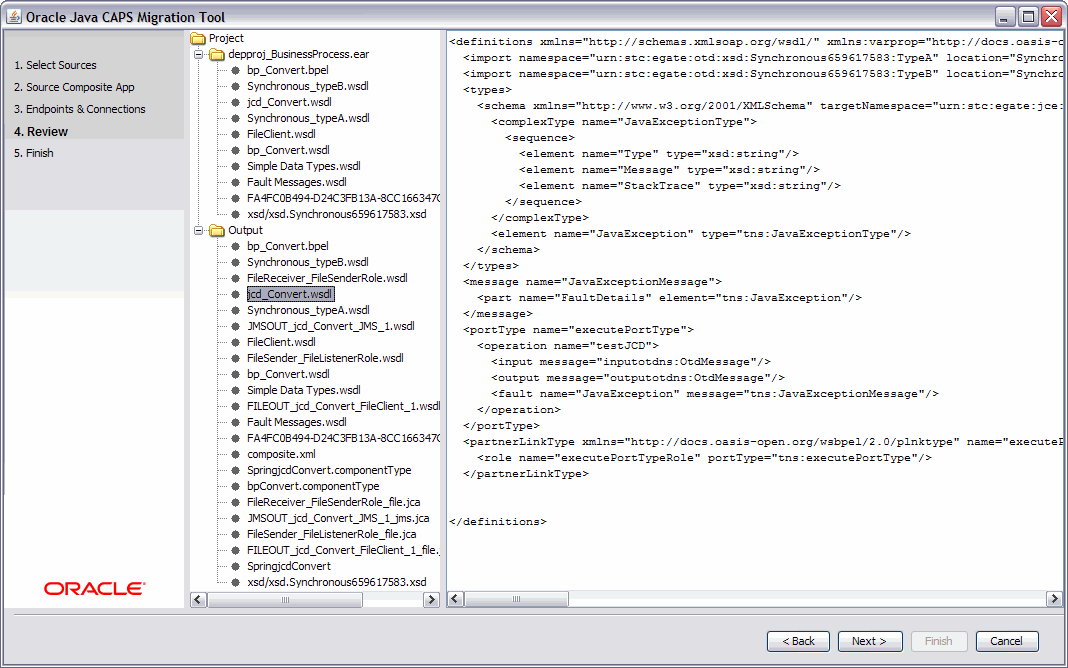This screenshot has height=668, width=1068.
Task: Open FILEOUT_jcd_Convert_FileClient_1.wsdl
Action: coord(343,406)
